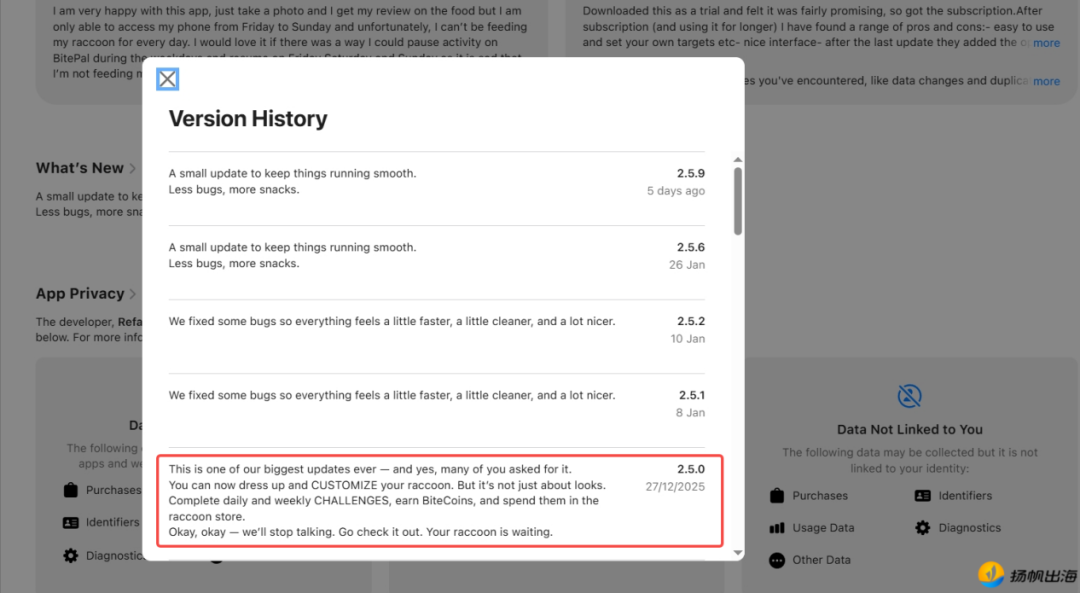Click the Version History scrollbar down arrow
The width and height of the screenshot is (1080, 593).
click(x=738, y=552)
